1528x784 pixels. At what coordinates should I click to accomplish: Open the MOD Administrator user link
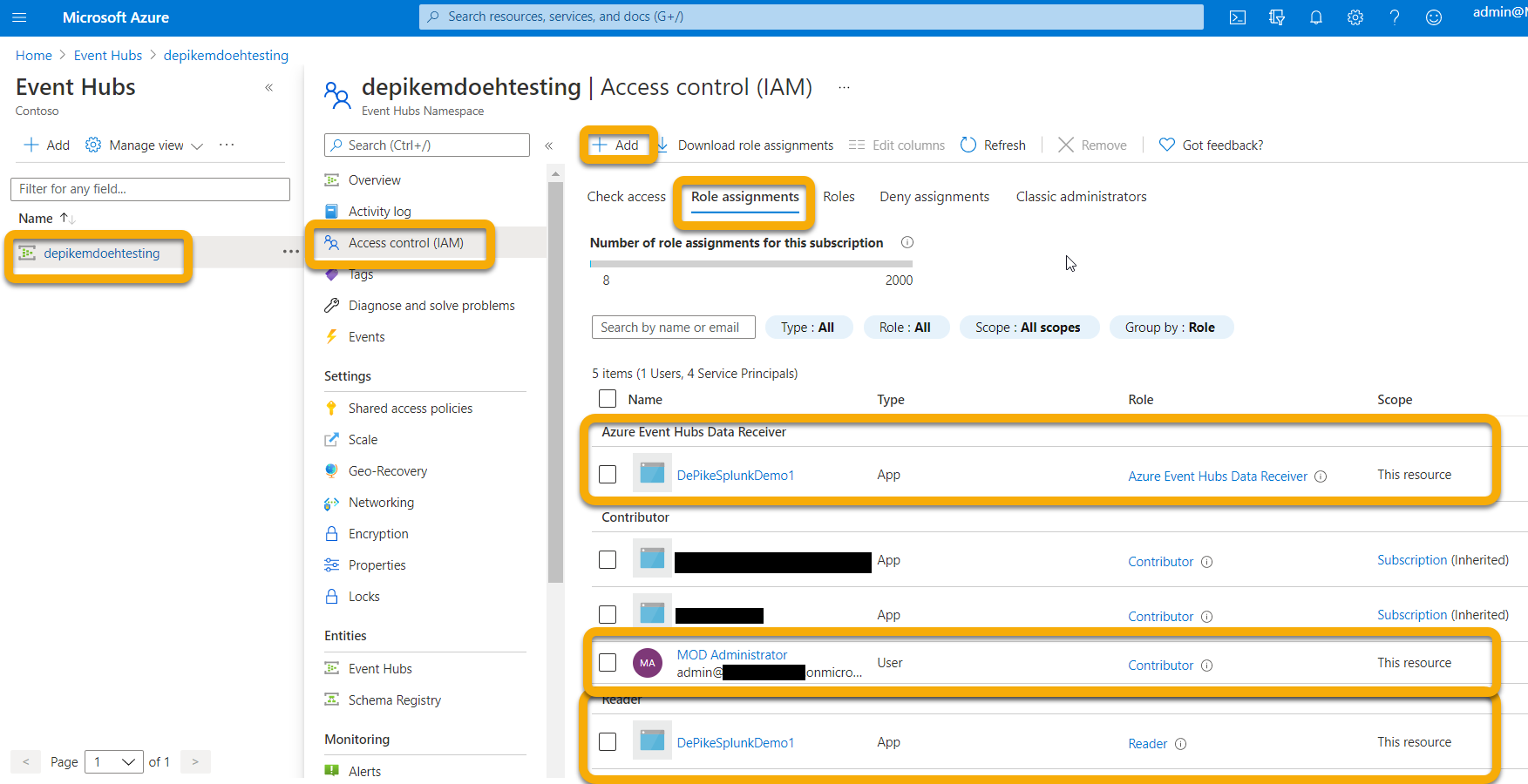[732, 655]
